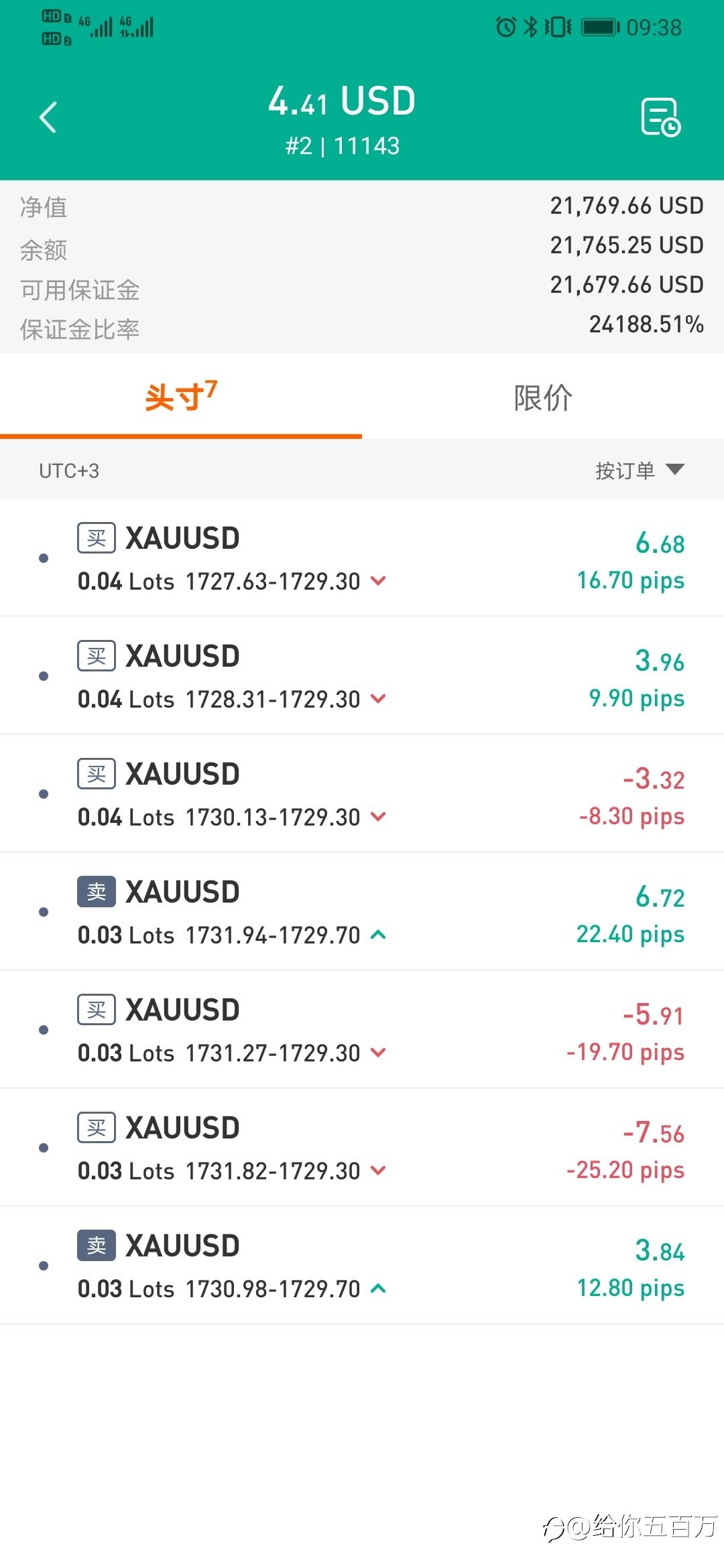Tap the battery indicator in status bar

pyautogui.click(x=600, y=27)
